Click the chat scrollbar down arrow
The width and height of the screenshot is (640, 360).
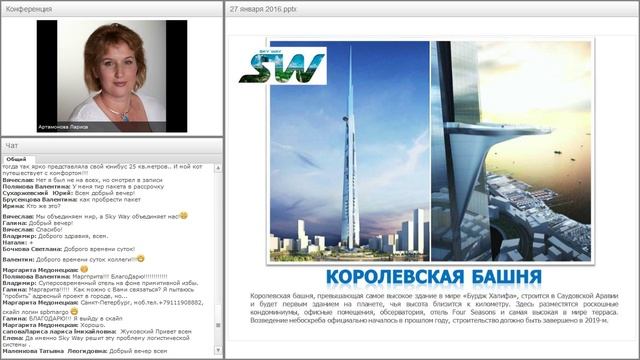(x=218, y=350)
